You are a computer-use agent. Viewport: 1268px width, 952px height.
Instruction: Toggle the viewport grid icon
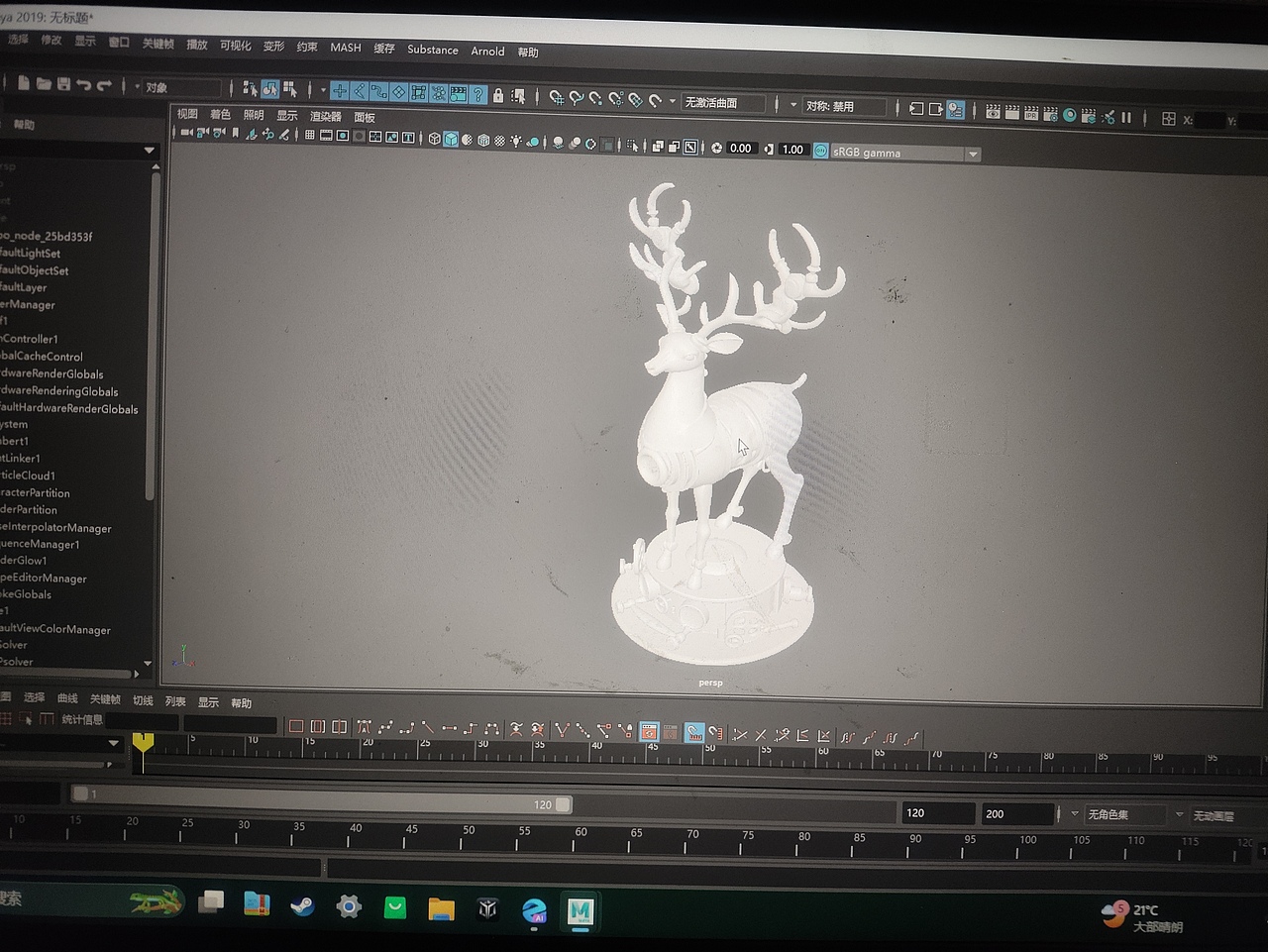(310, 136)
